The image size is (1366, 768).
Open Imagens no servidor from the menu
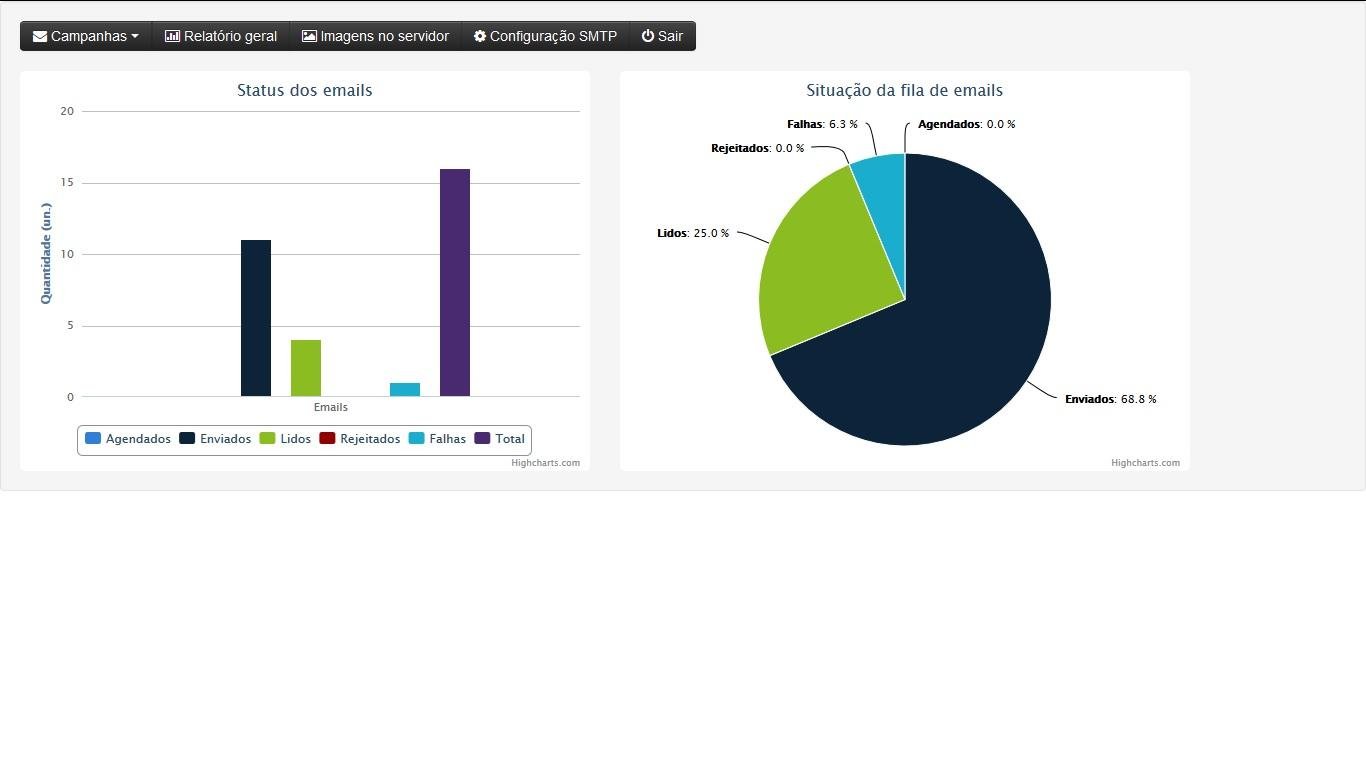point(383,36)
